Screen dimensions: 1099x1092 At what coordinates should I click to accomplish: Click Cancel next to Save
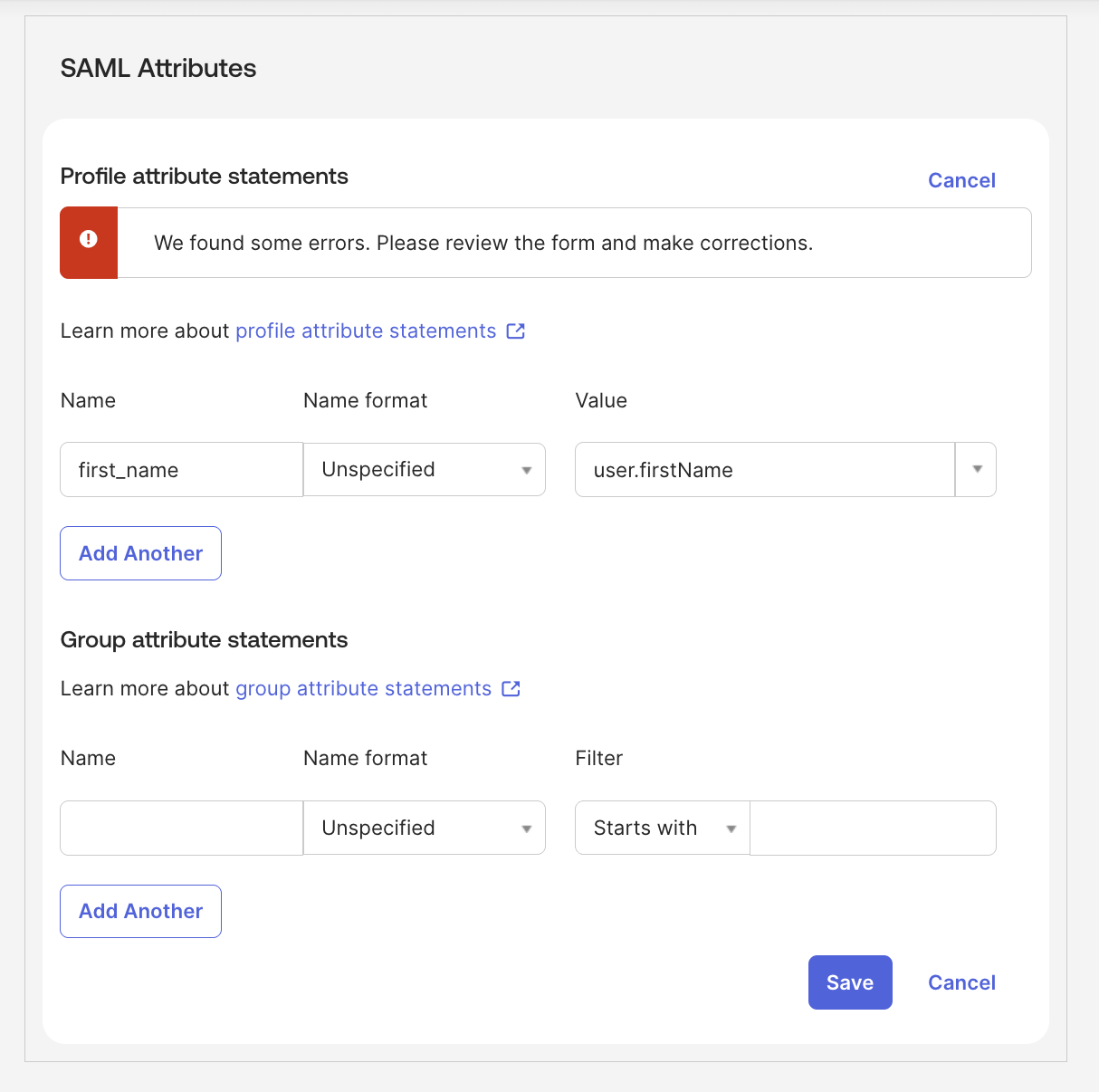pyautogui.click(x=960, y=982)
